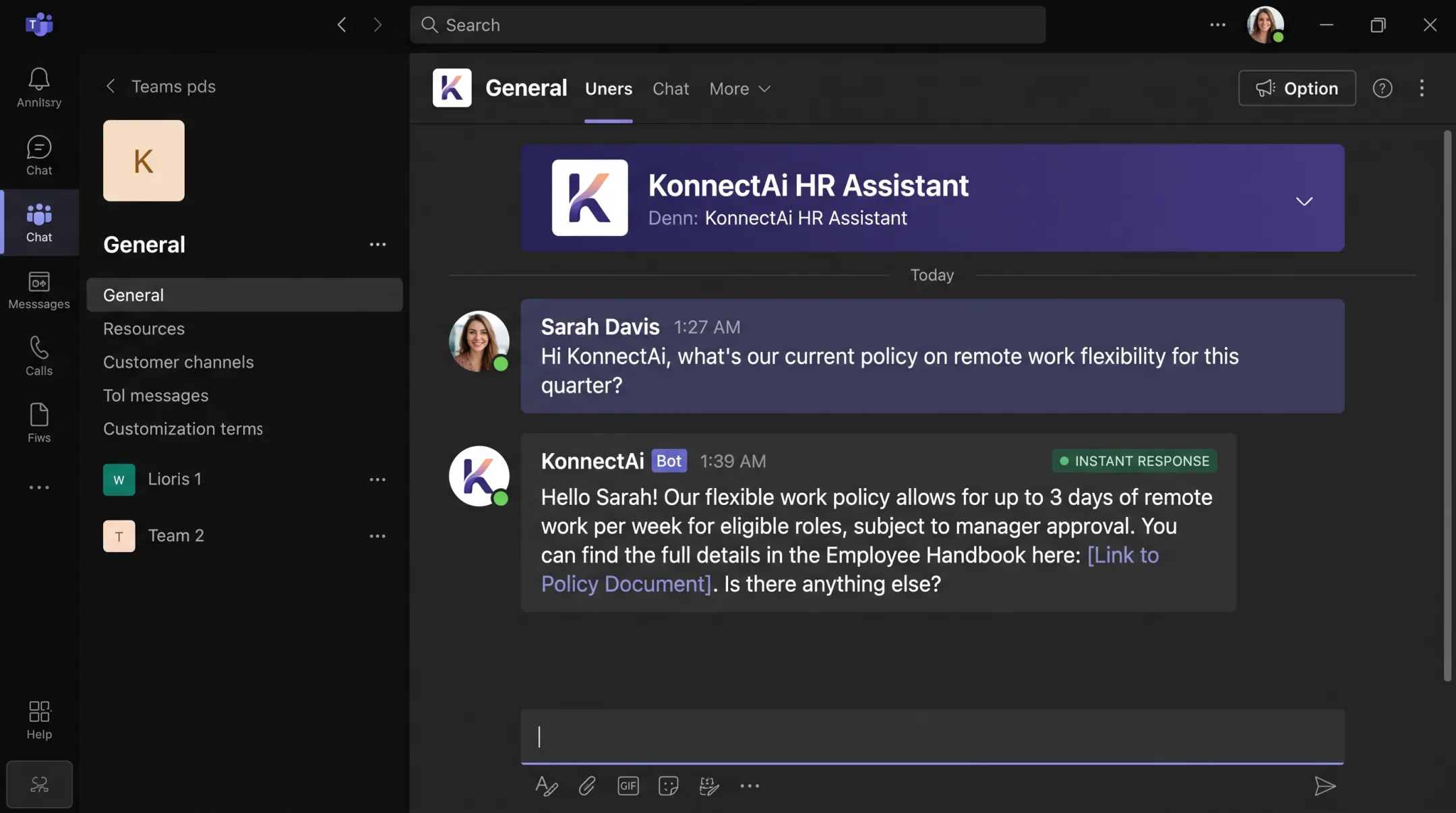
Task: Open the text Format tool in compose bar
Action: click(546, 786)
